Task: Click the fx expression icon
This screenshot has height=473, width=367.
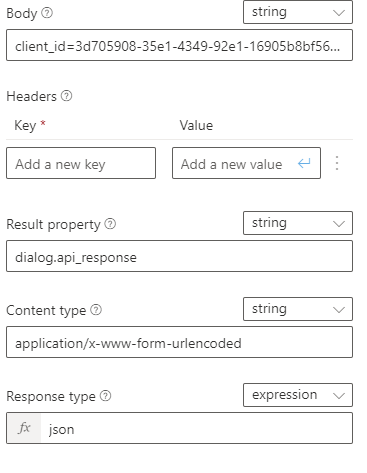Action: click(x=24, y=428)
